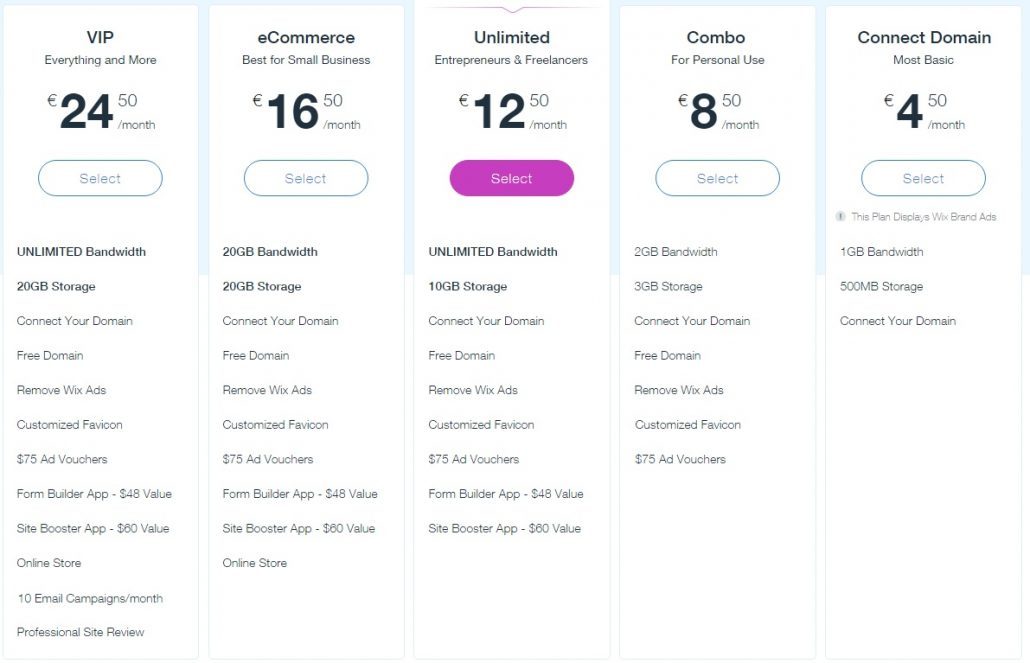
Task: Click the info icon beside Wix Brand Ads notice
Action: tap(841, 217)
